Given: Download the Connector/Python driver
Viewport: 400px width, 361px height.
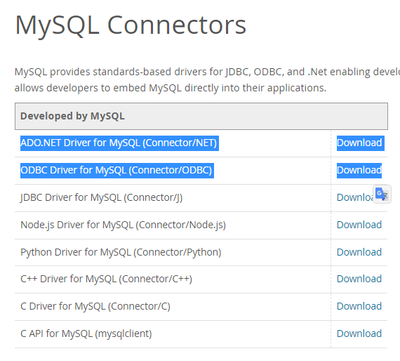Looking at the screenshot, I should point(359,252).
